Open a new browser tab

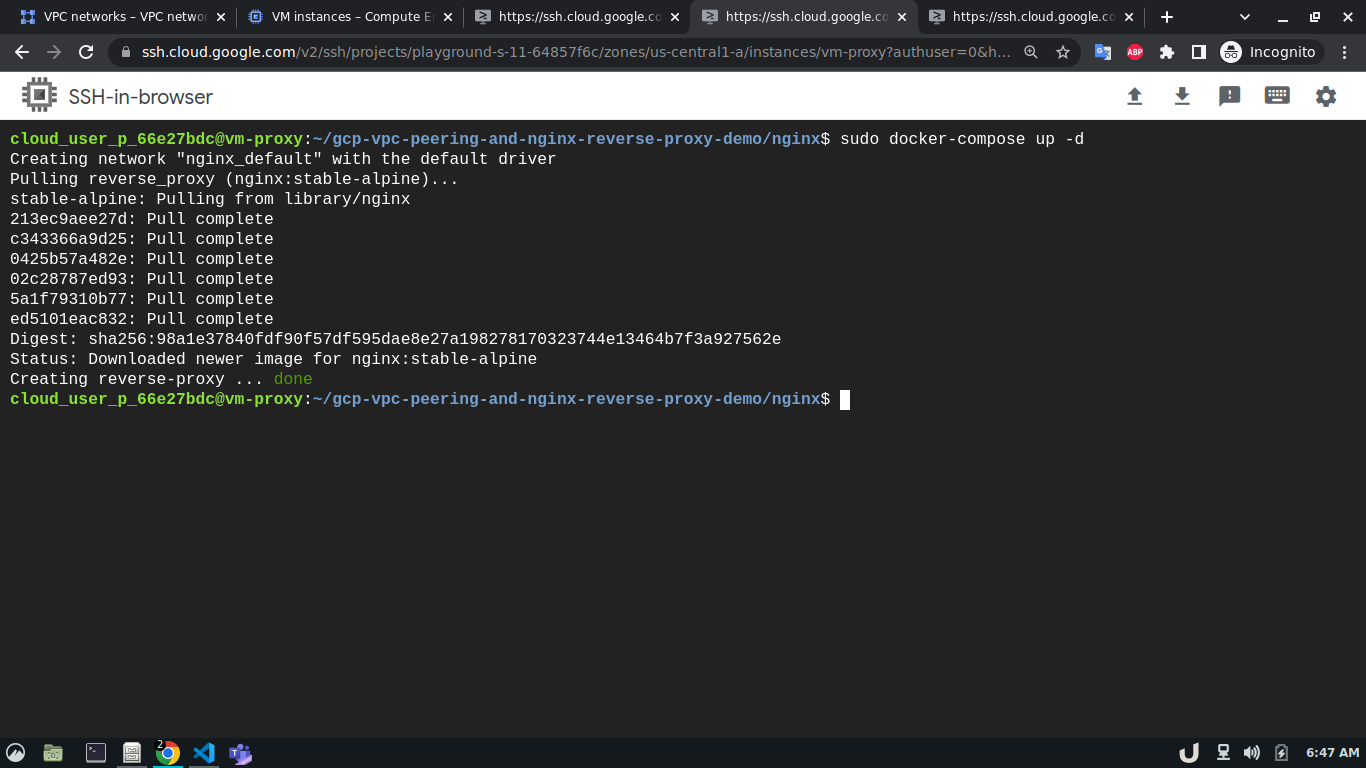click(1166, 17)
